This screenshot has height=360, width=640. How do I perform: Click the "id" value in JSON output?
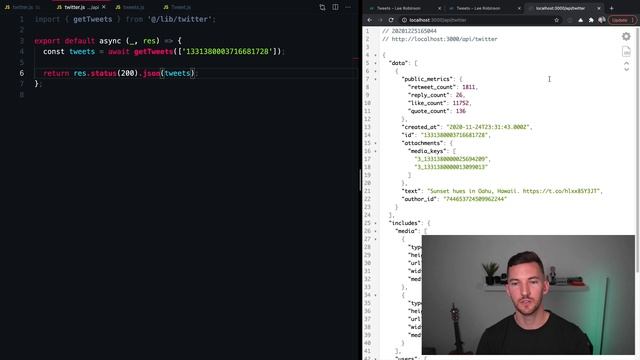(454, 135)
